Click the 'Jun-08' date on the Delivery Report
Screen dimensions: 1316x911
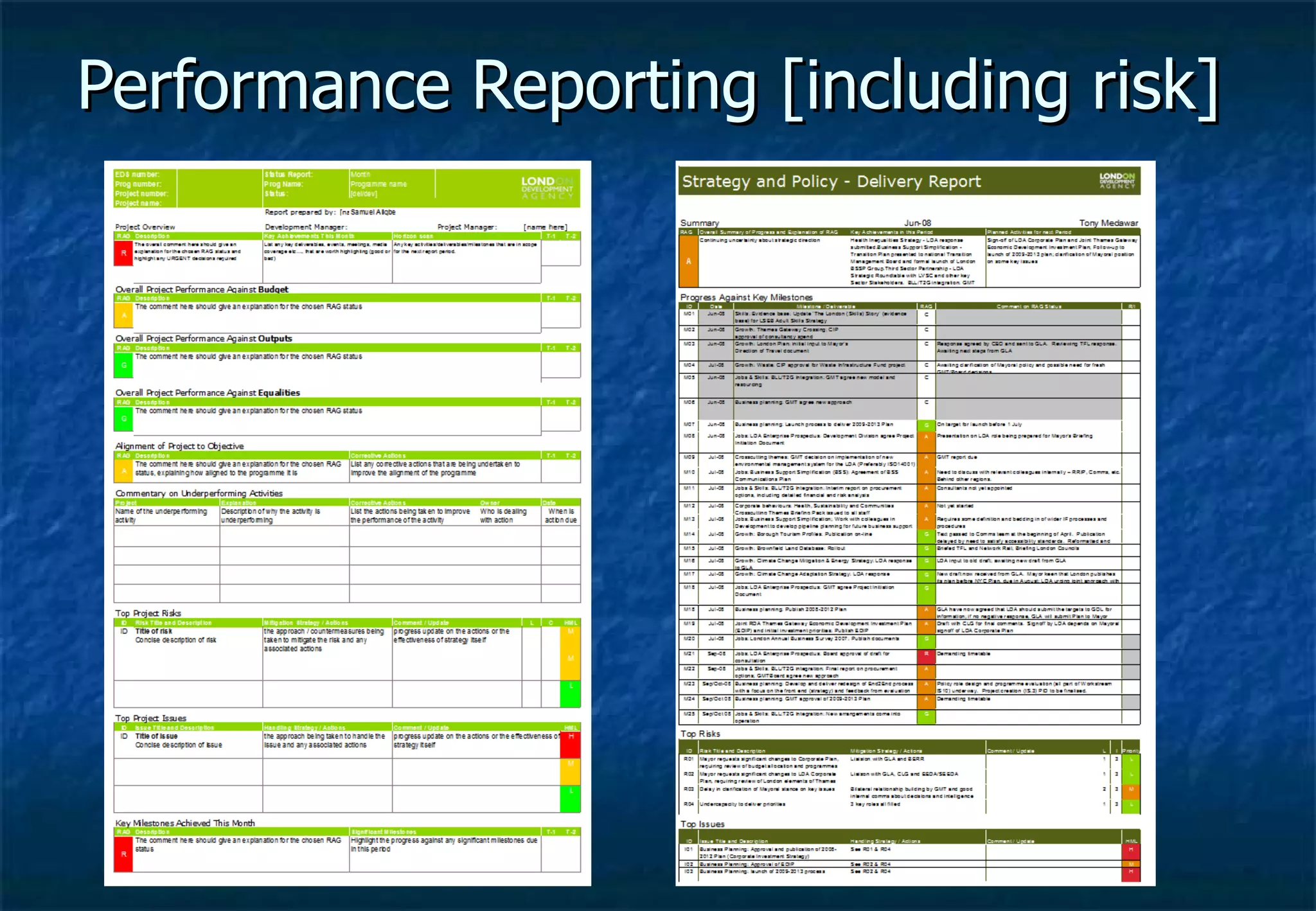918,223
